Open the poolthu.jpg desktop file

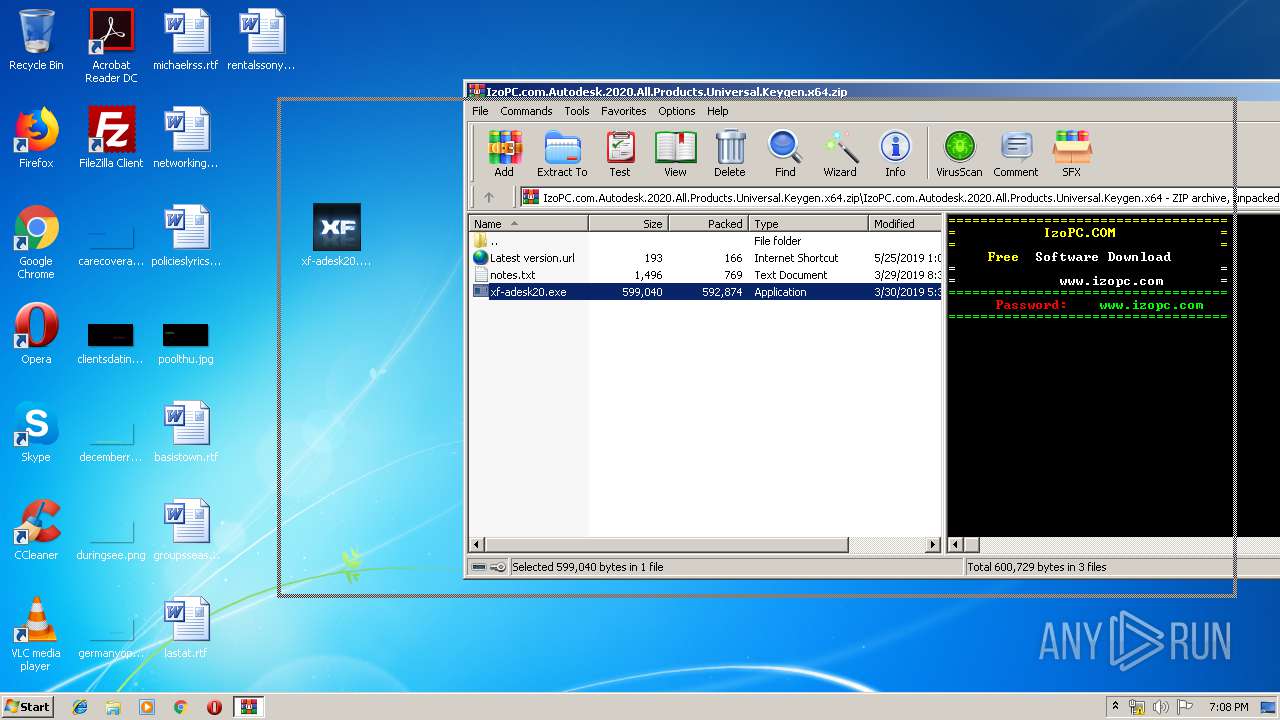(x=186, y=344)
